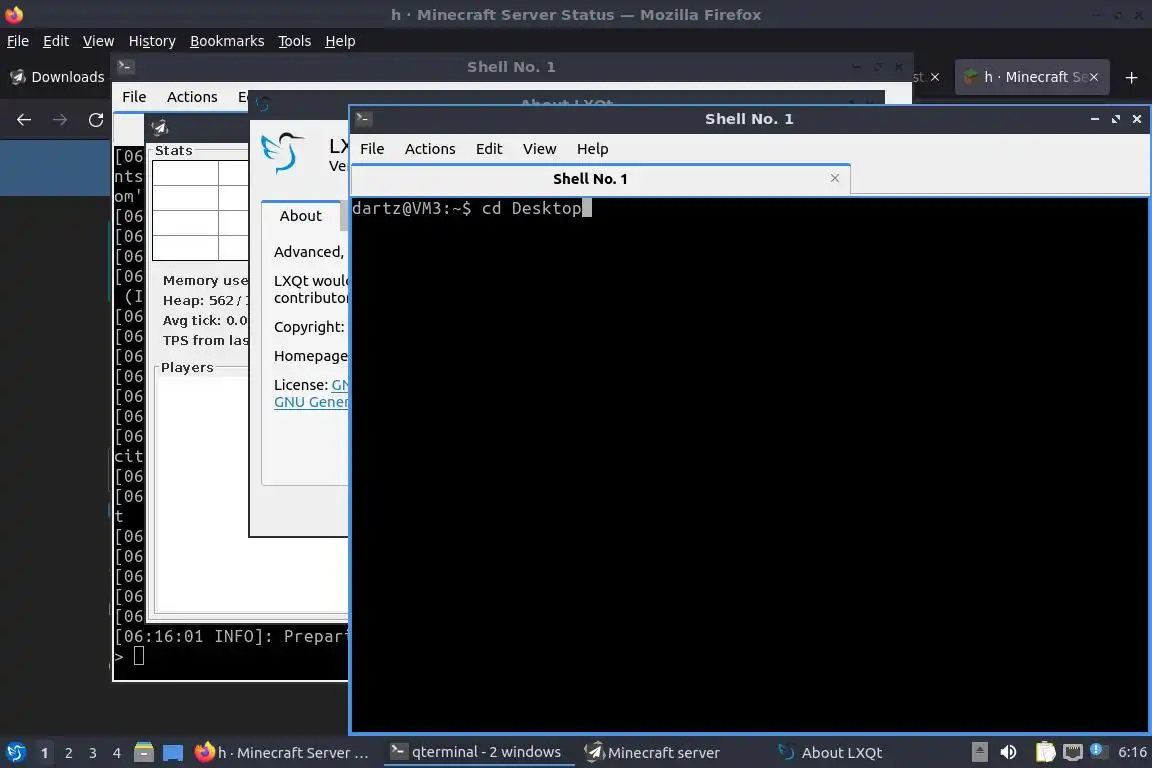Open Firefox File menu
Screen dimensions: 1152x768
pos(18,41)
